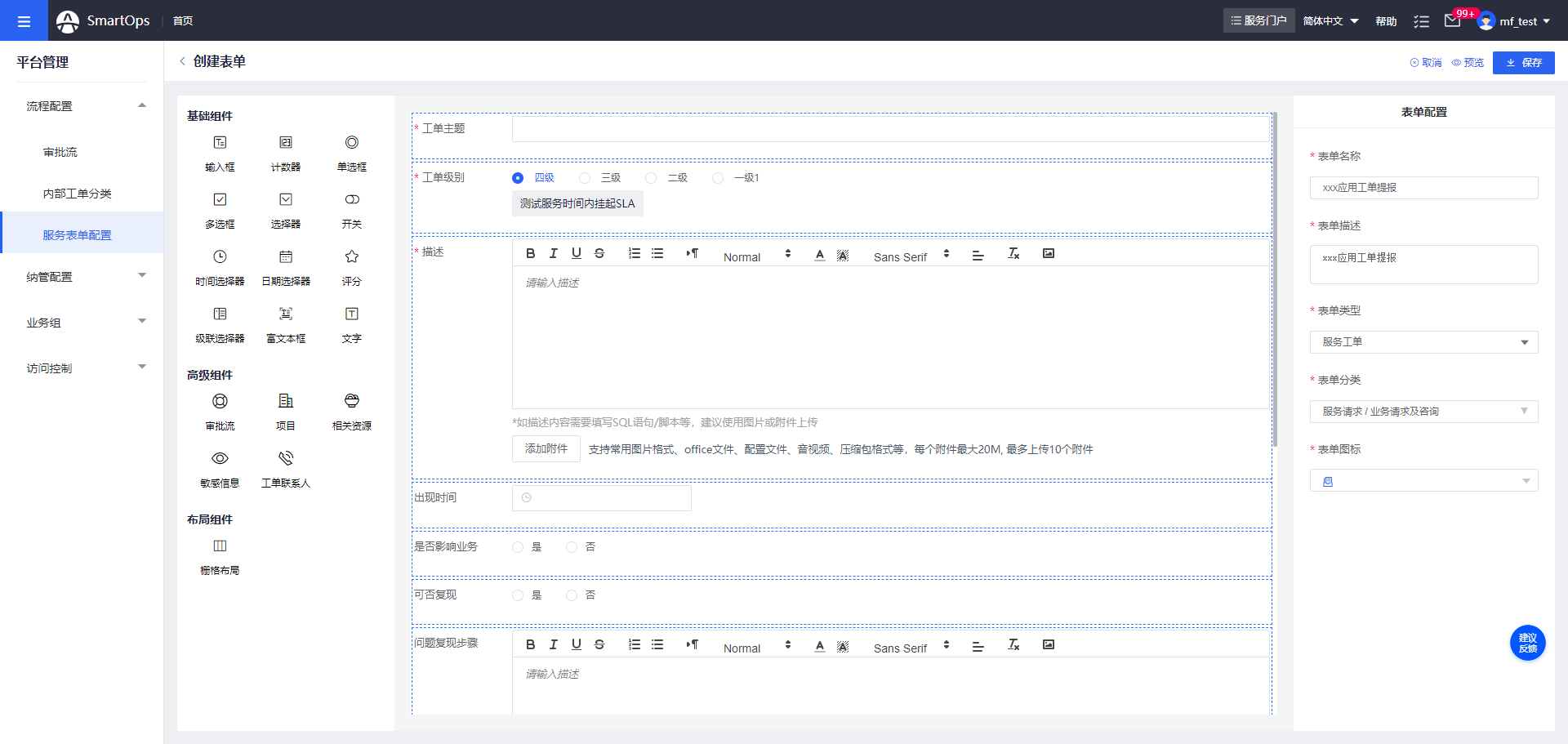The width and height of the screenshot is (1568, 744).
Task: Select the 工单联系人 contact icon
Action: [286, 458]
